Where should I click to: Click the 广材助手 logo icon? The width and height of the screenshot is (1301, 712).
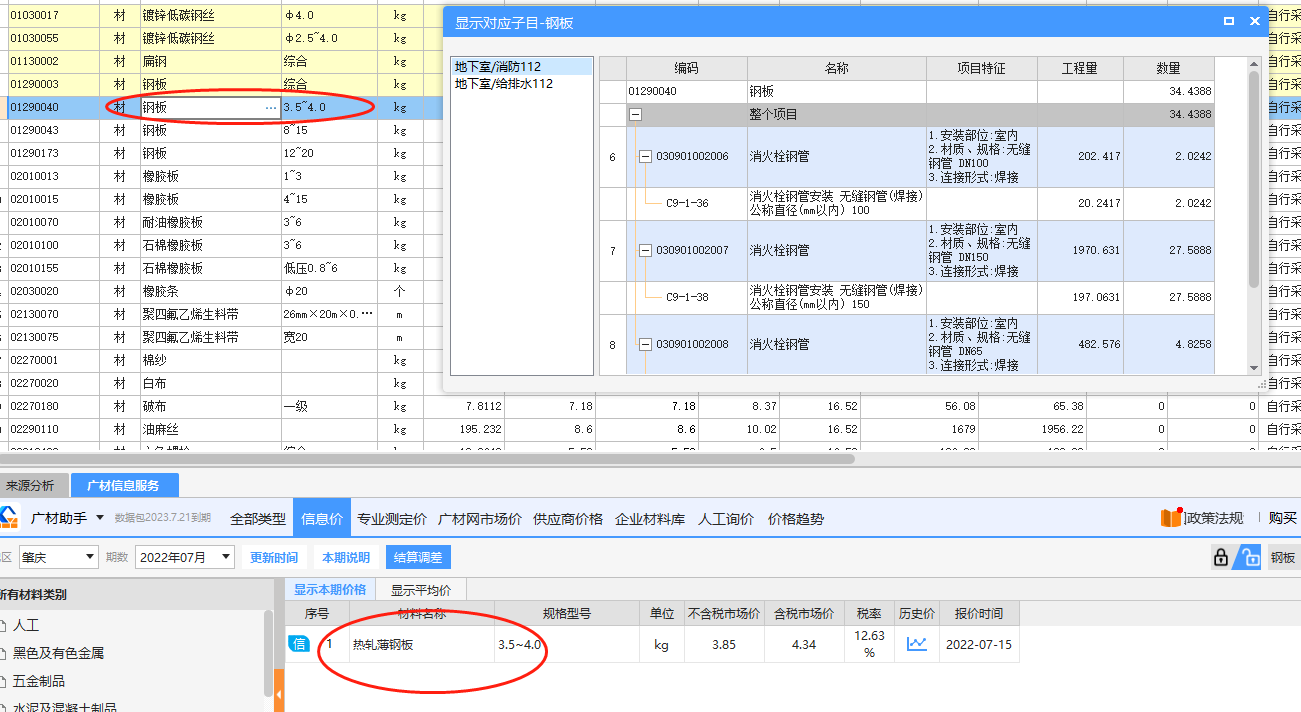click(x=9, y=518)
